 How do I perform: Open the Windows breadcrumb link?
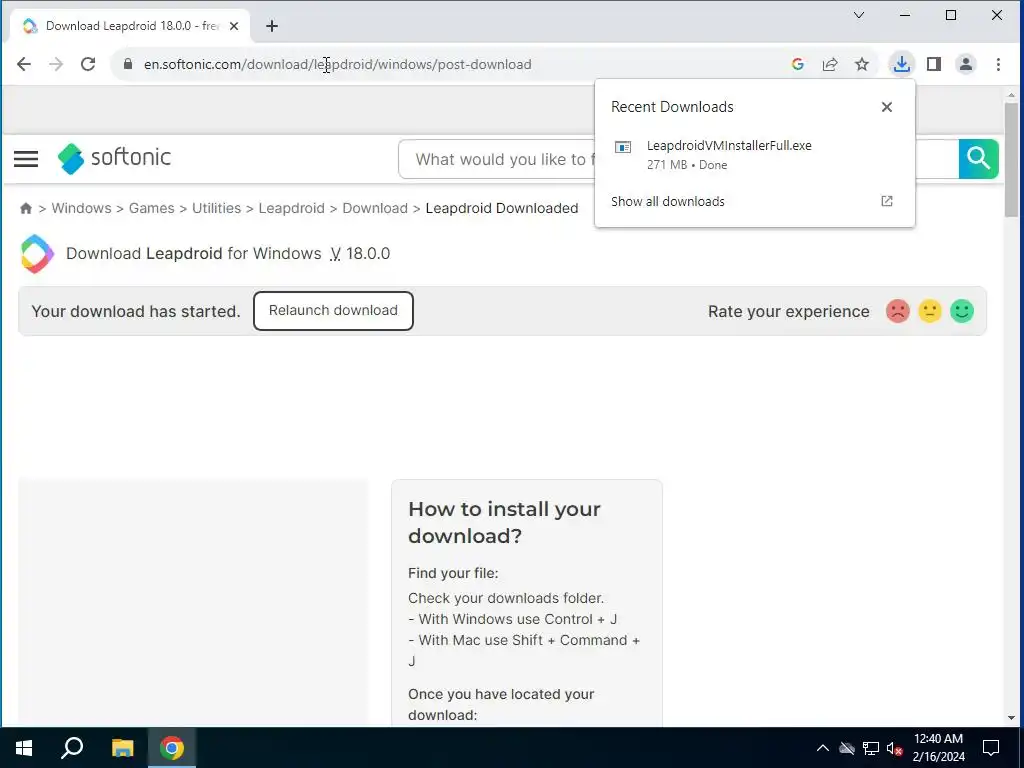click(81, 208)
